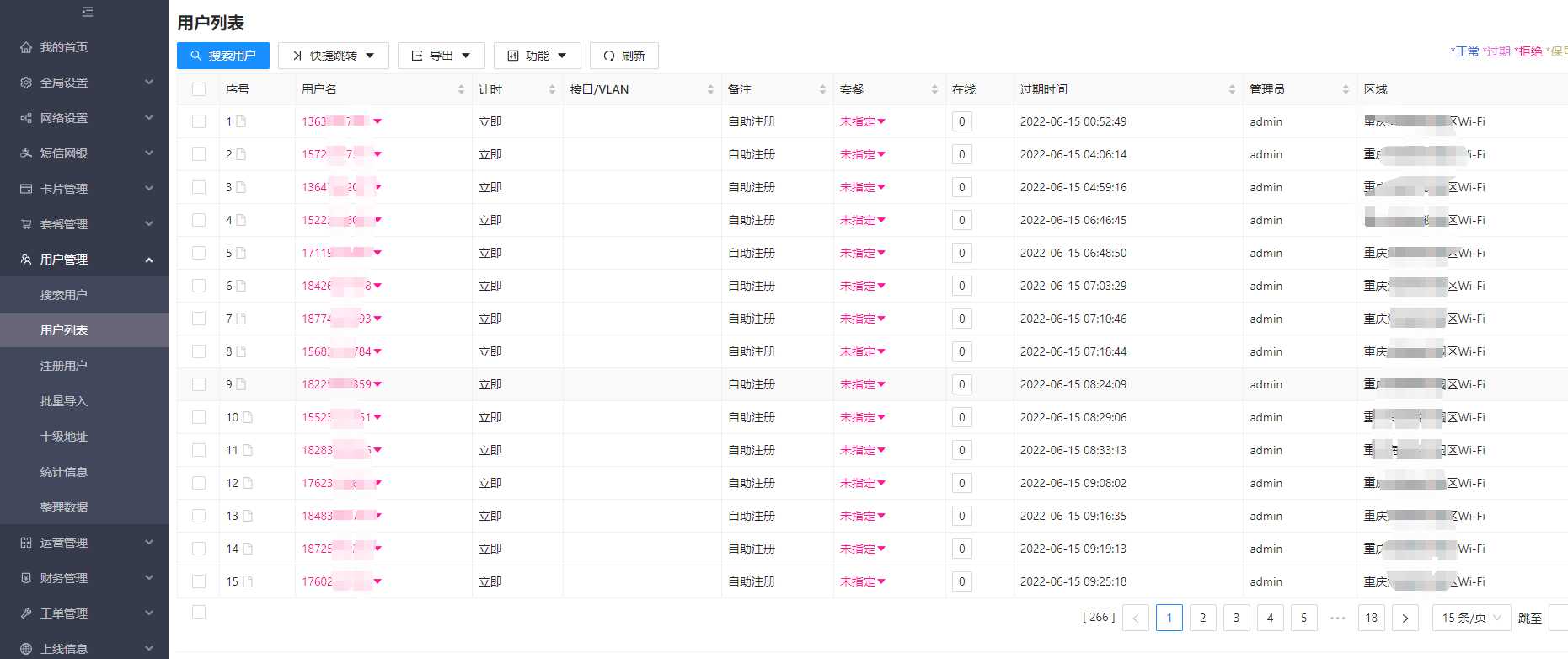Image resolution: width=1568 pixels, height=659 pixels.
Task: Check the checkbox for row 5
Action: (199, 253)
